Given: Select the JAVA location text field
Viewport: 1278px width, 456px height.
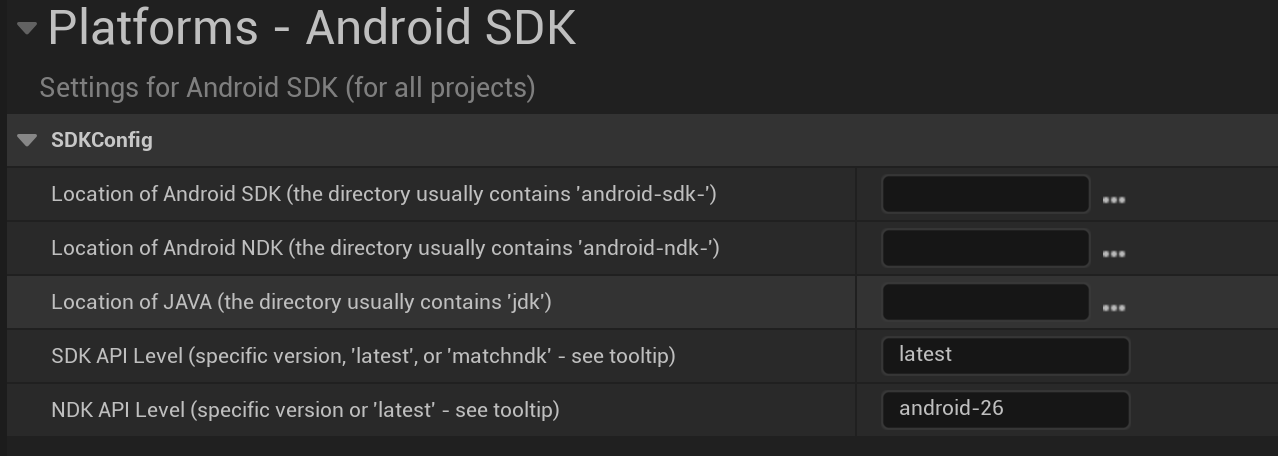Looking at the screenshot, I should pyautogui.click(x=984, y=302).
